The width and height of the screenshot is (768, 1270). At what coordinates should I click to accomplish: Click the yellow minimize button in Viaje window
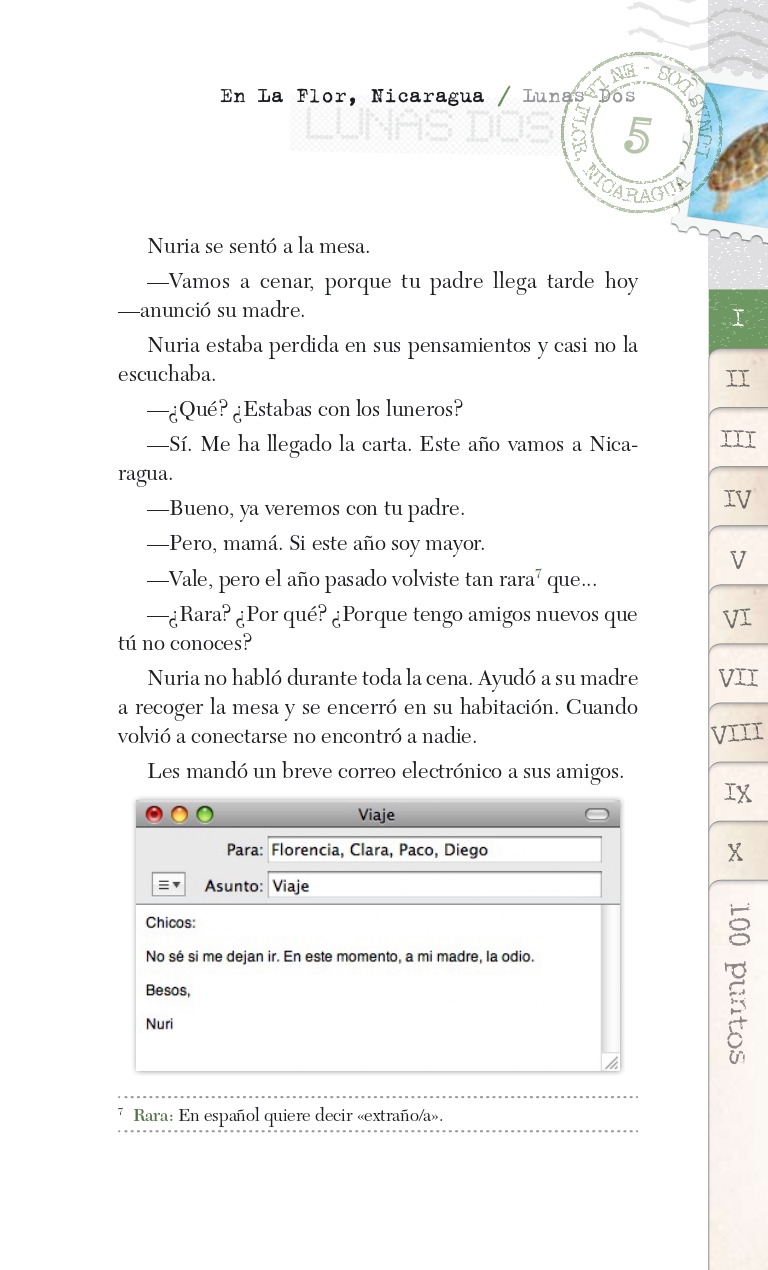click(x=179, y=814)
